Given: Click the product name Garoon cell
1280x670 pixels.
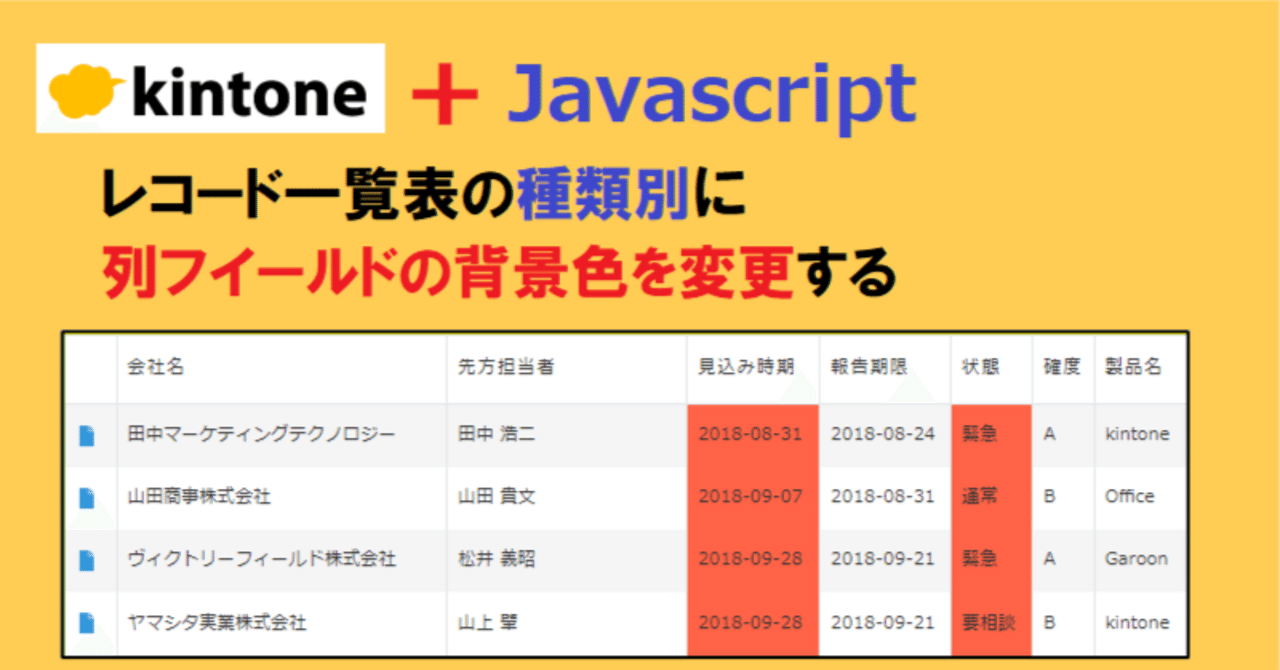Looking at the screenshot, I should click(x=1138, y=559).
